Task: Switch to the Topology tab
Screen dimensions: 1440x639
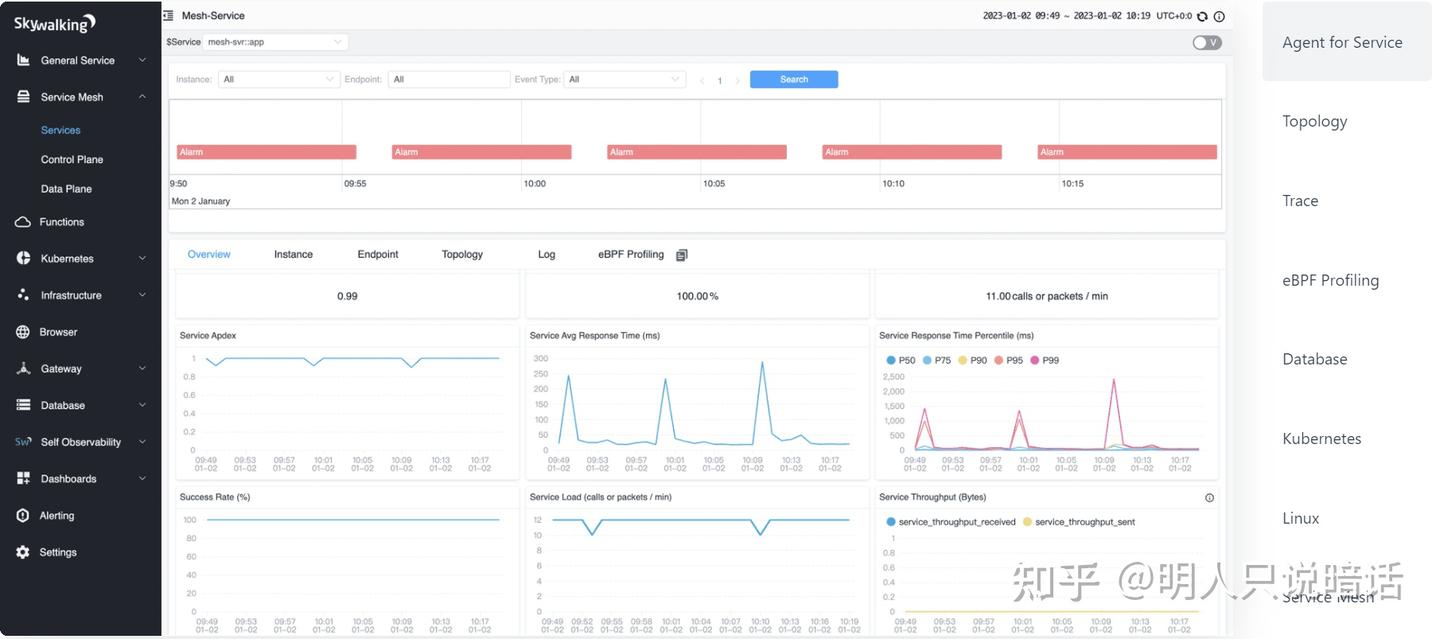Action: coord(462,254)
